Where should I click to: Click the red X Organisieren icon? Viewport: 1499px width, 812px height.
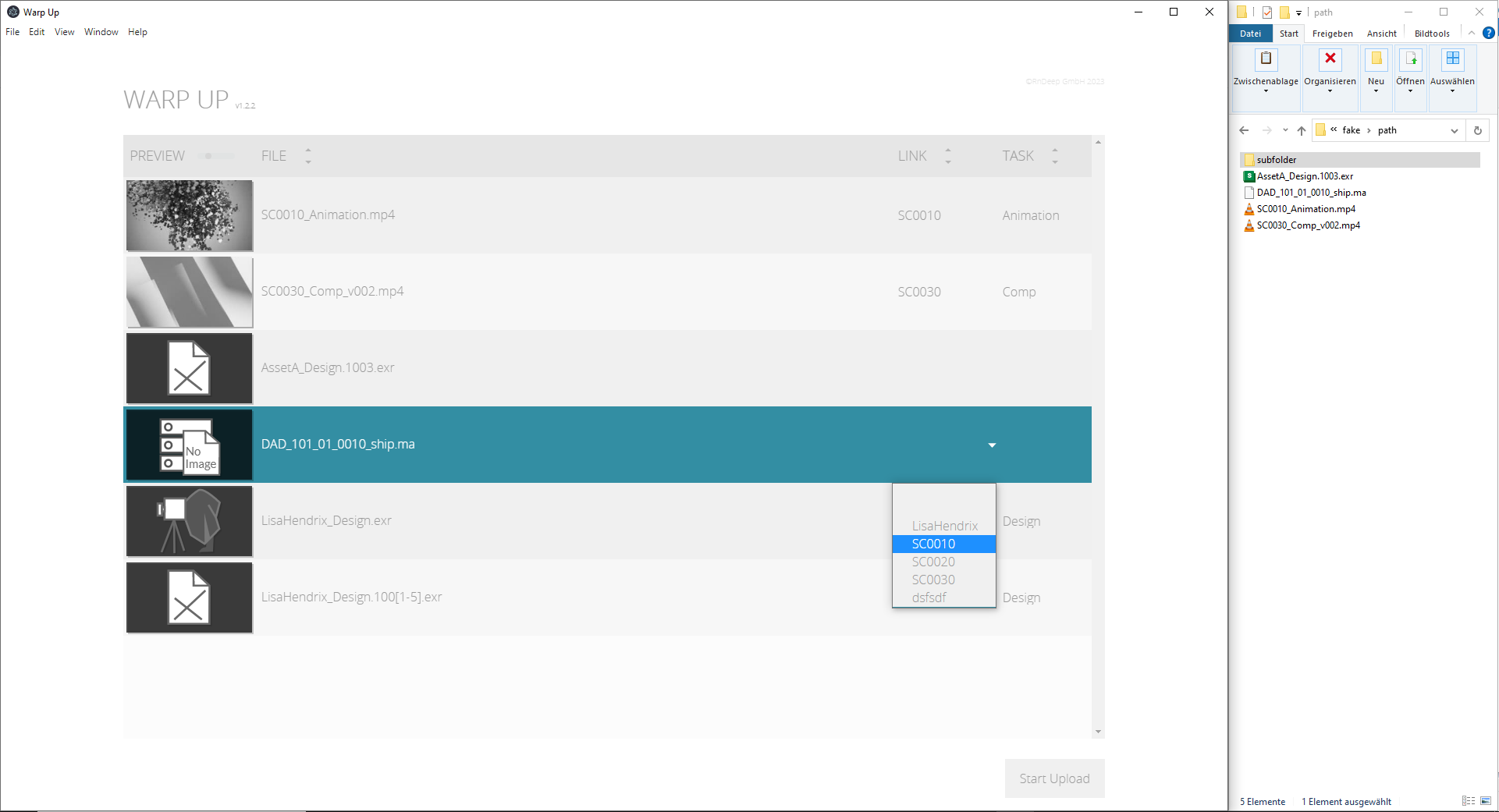pyautogui.click(x=1330, y=59)
